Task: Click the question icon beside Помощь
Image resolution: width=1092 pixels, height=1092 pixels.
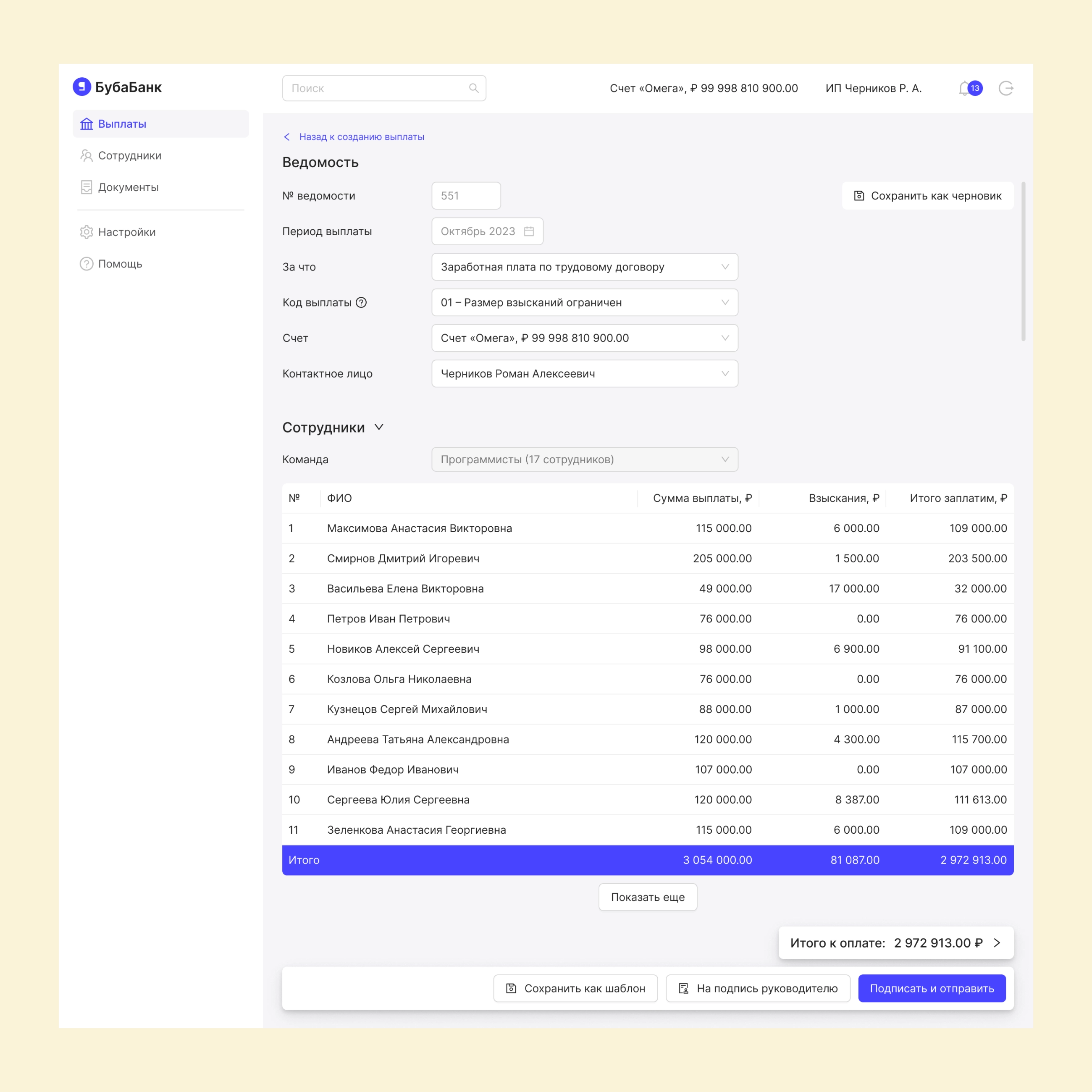Action: pos(87,264)
